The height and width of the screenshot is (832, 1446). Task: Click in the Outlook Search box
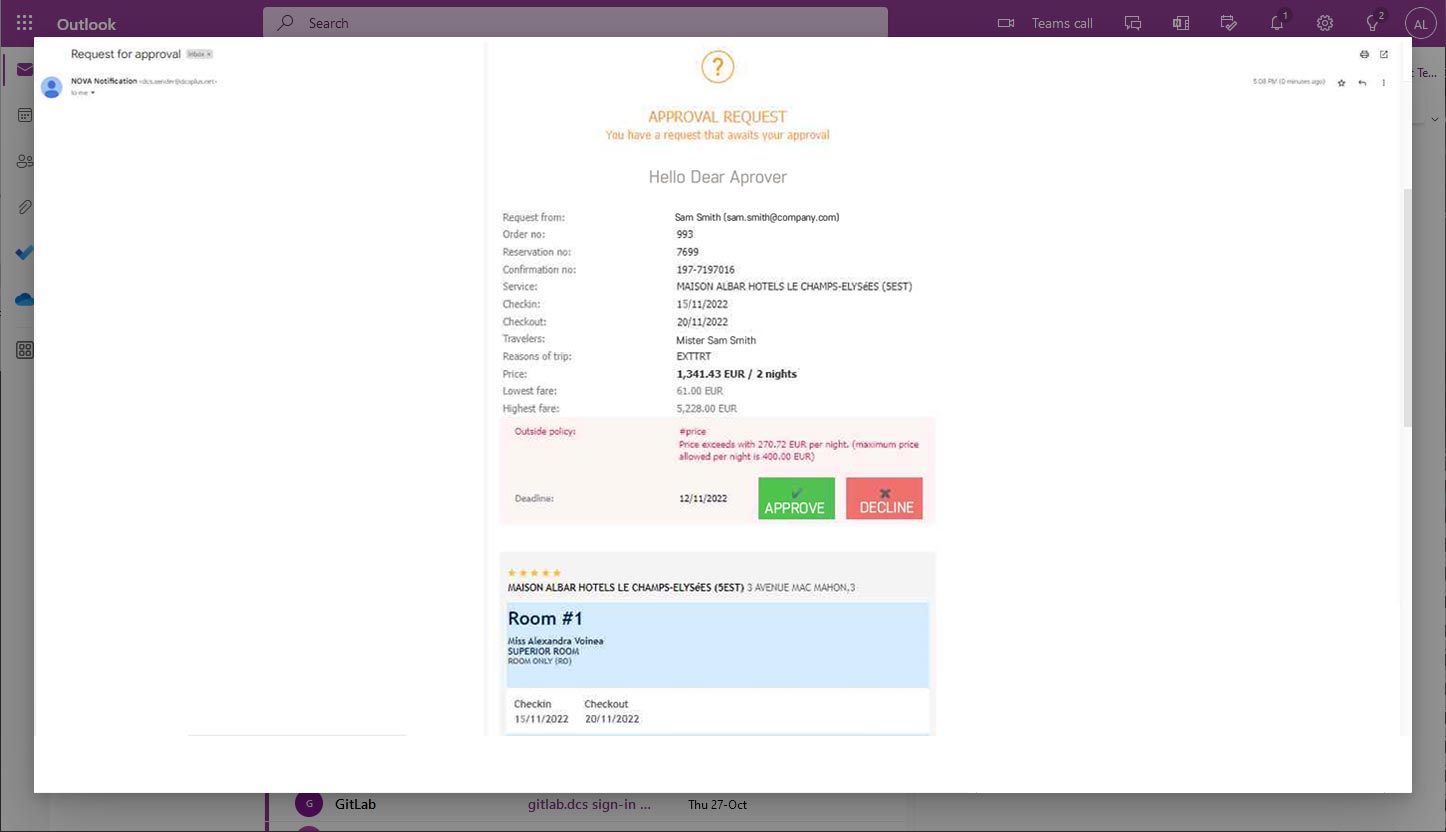pyautogui.click(x=575, y=22)
